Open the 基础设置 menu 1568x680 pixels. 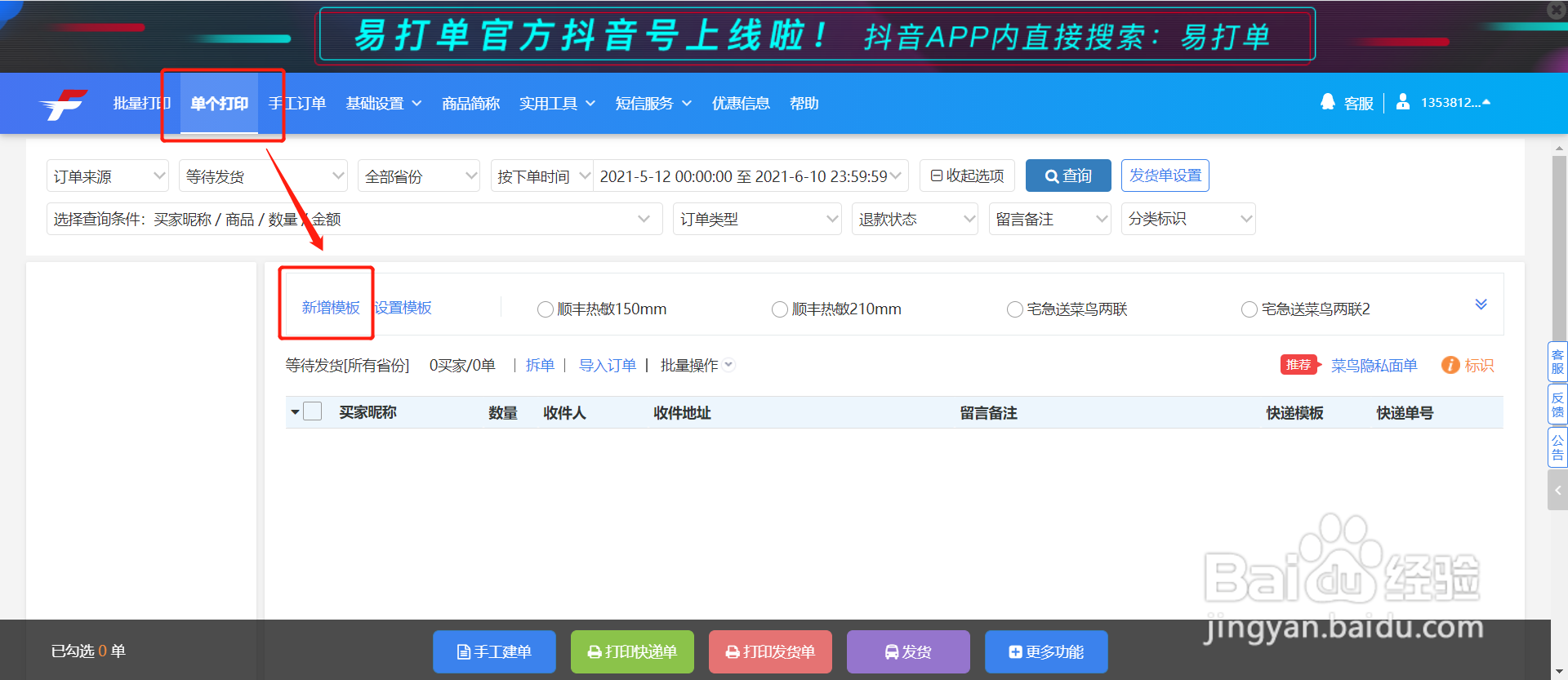[384, 103]
